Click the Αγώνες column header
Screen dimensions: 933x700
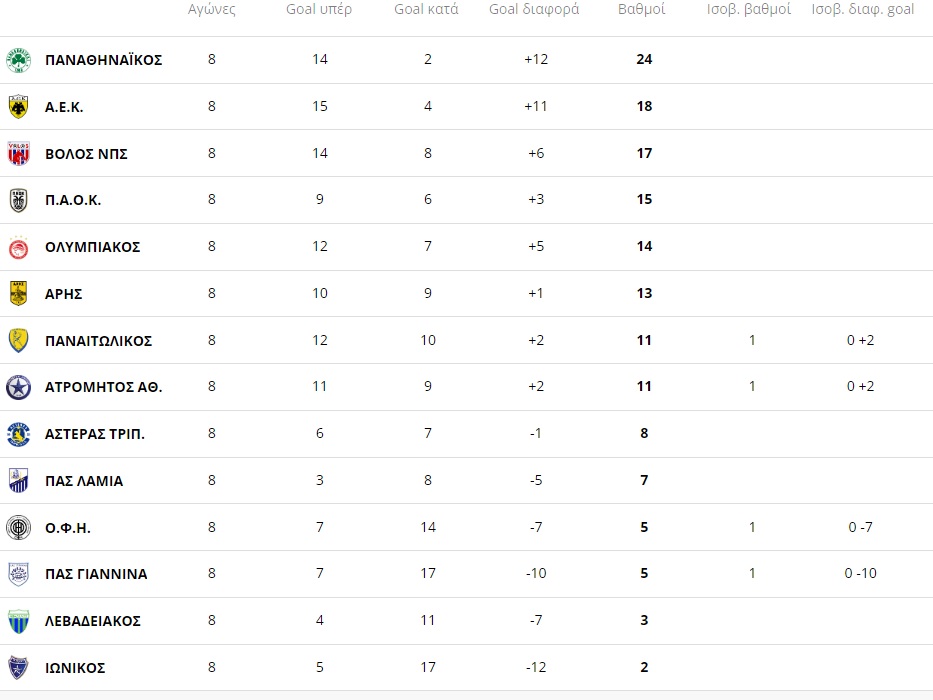212,10
